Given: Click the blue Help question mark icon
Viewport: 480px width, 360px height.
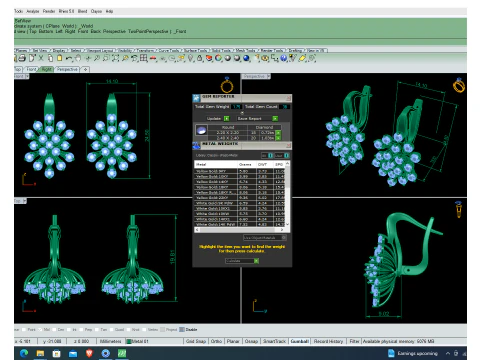Looking at the screenshot, I should pos(284,58).
